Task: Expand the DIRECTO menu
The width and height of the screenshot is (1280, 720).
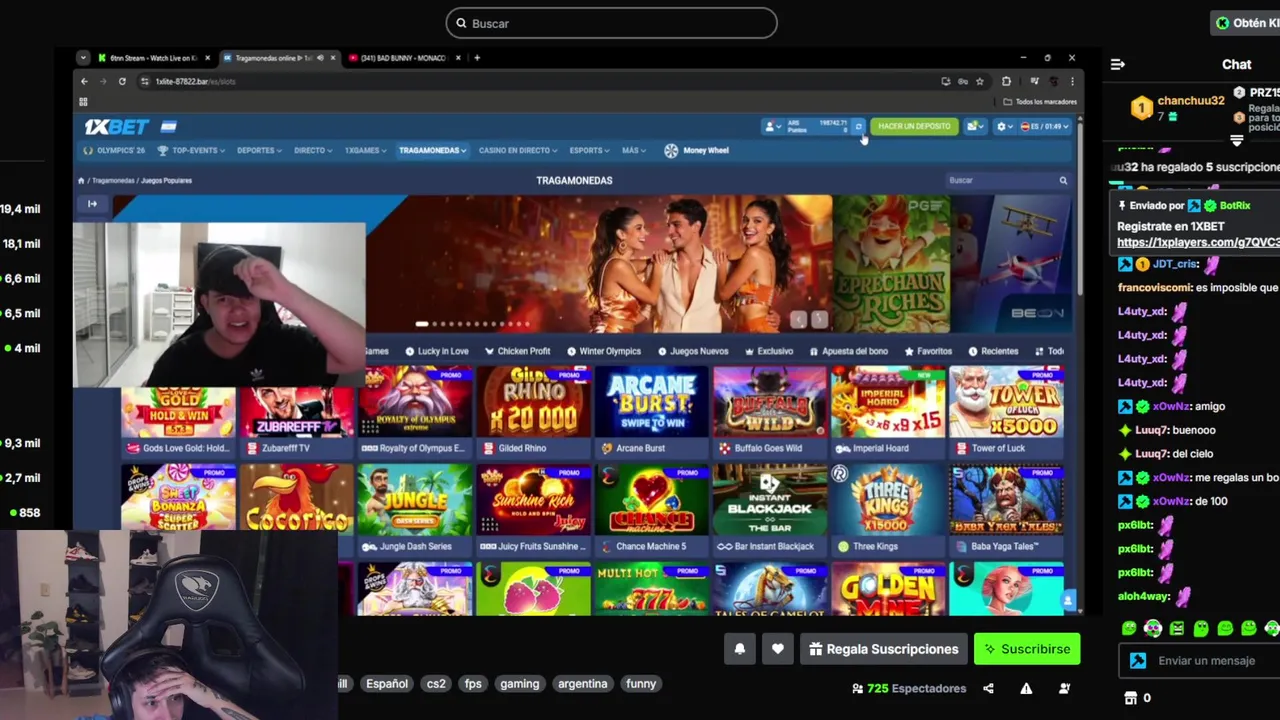Action: (x=313, y=150)
